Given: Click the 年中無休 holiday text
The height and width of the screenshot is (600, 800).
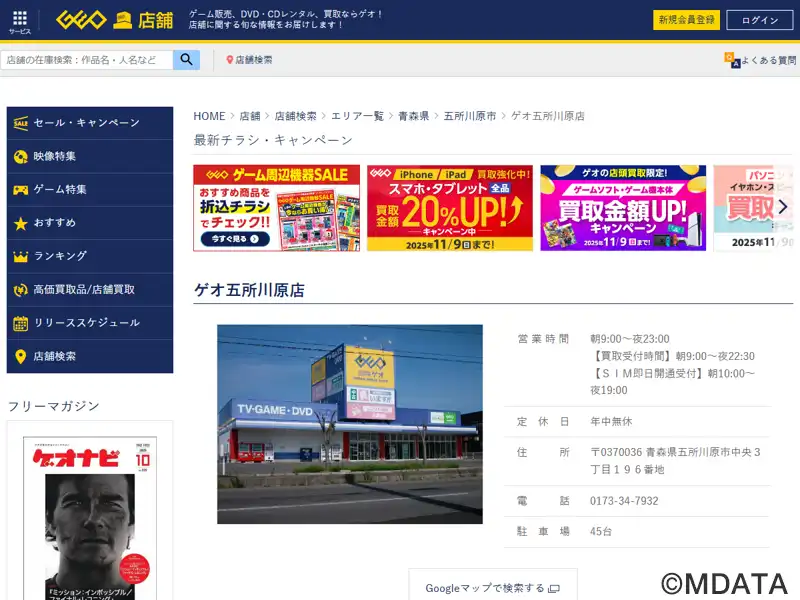Looking at the screenshot, I should click(611, 421).
